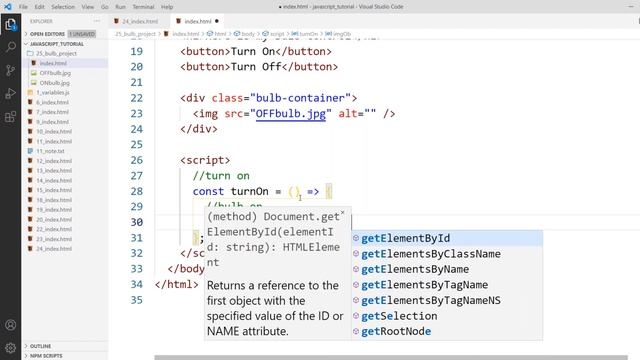Click line number 26 in gutter
This screenshot has width=640, height=360.
137,160
